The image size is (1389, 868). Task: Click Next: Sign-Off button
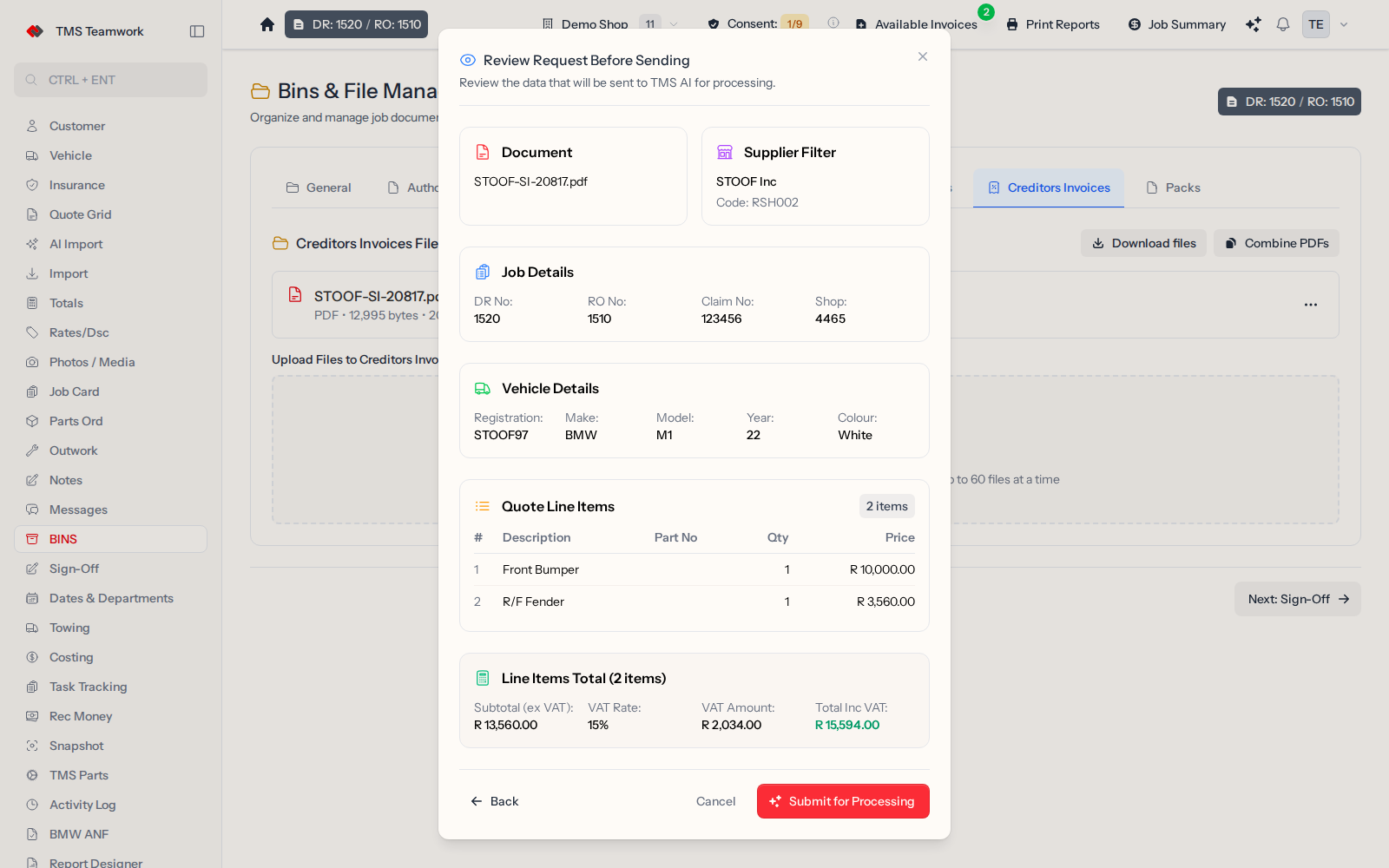coord(1298,599)
